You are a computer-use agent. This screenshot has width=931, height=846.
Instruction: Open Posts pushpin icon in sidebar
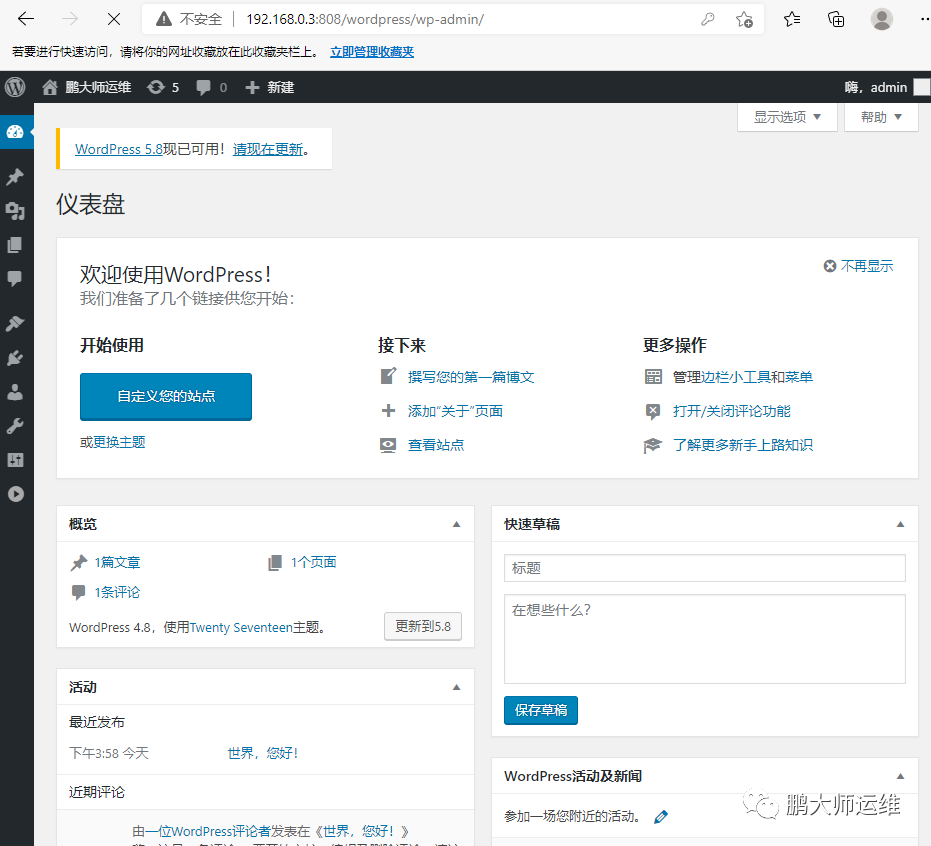coord(15,176)
